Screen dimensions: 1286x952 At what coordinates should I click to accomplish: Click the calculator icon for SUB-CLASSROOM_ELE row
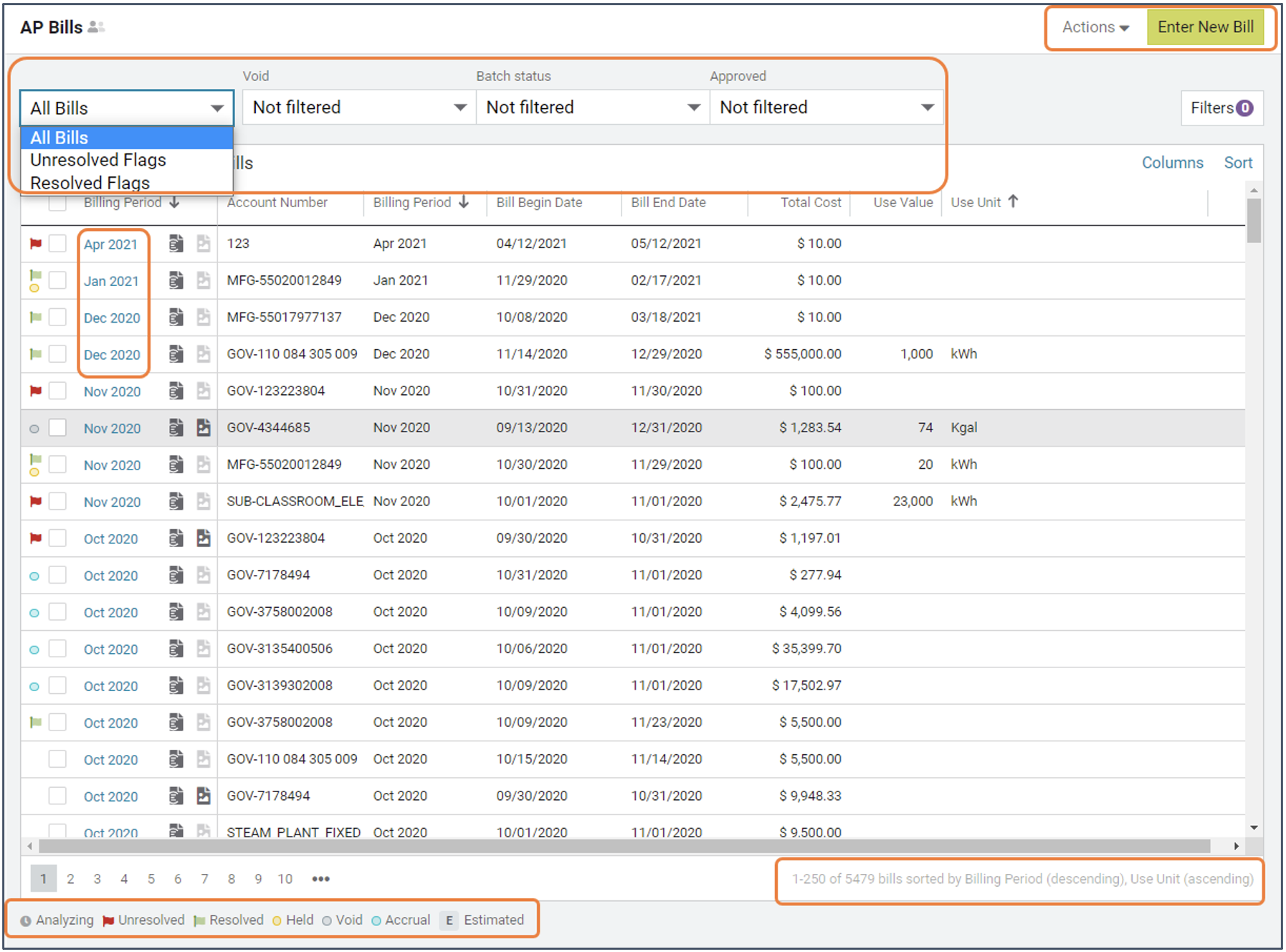point(176,502)
